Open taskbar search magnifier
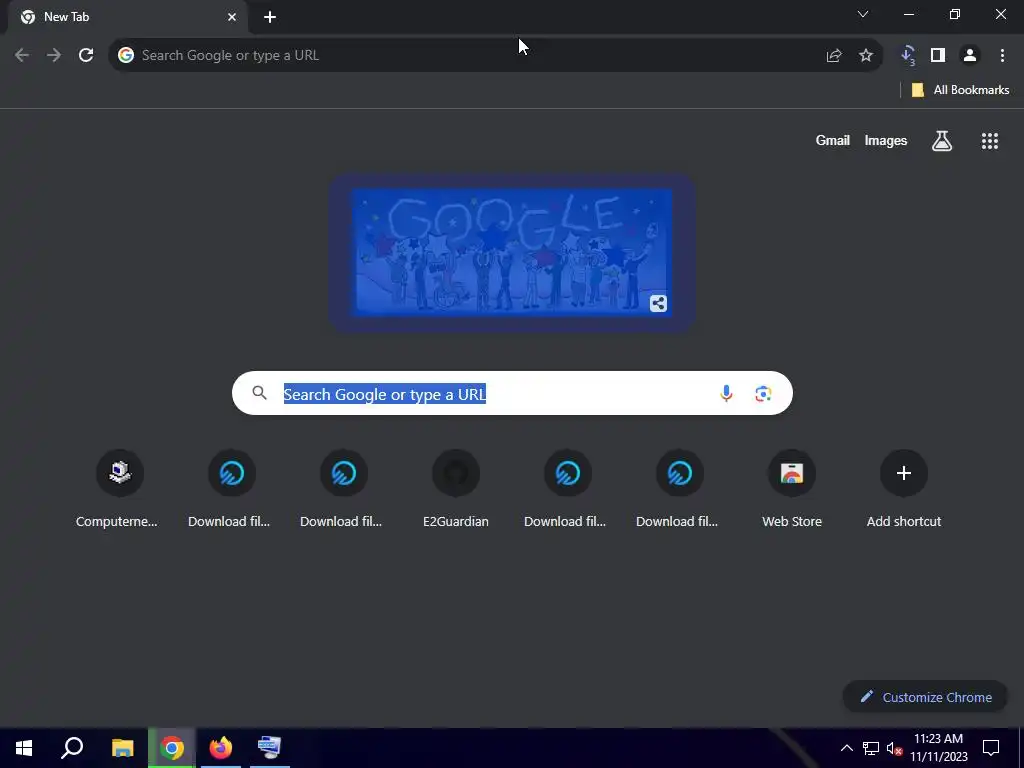 point(72,748)
